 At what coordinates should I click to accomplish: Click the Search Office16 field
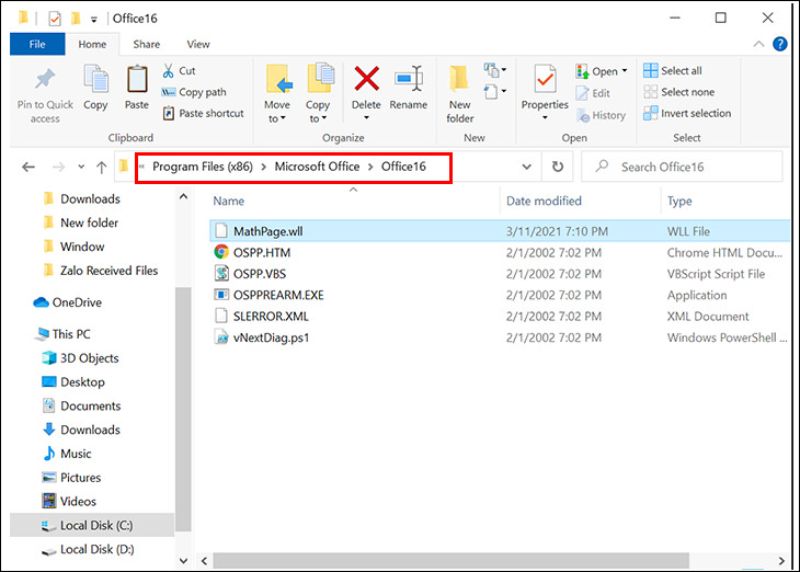682,167
